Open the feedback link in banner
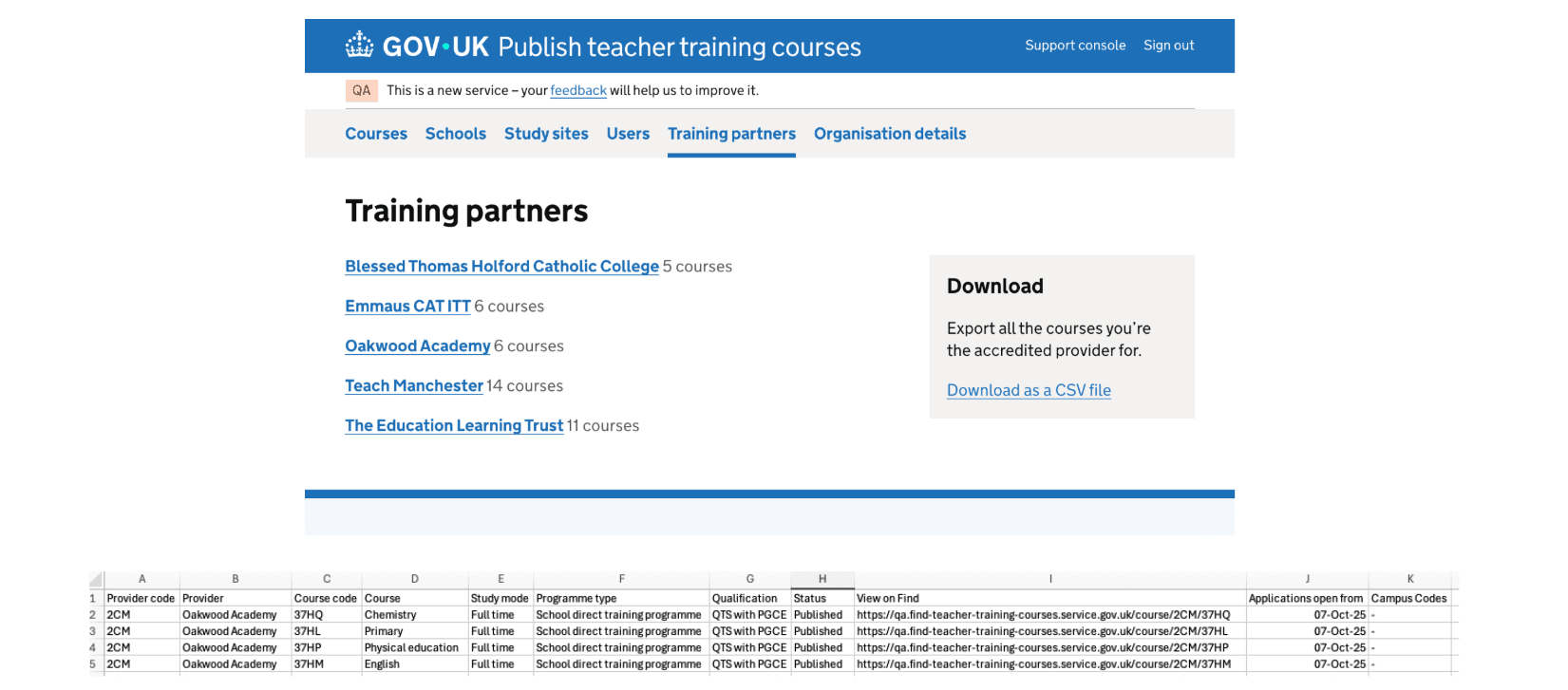 tap(578, 91)
